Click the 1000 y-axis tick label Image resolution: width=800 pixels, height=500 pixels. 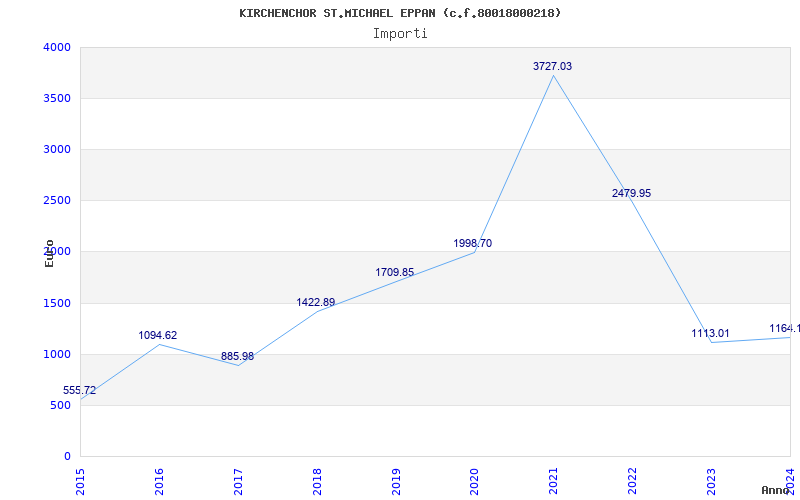pos(57,355)
